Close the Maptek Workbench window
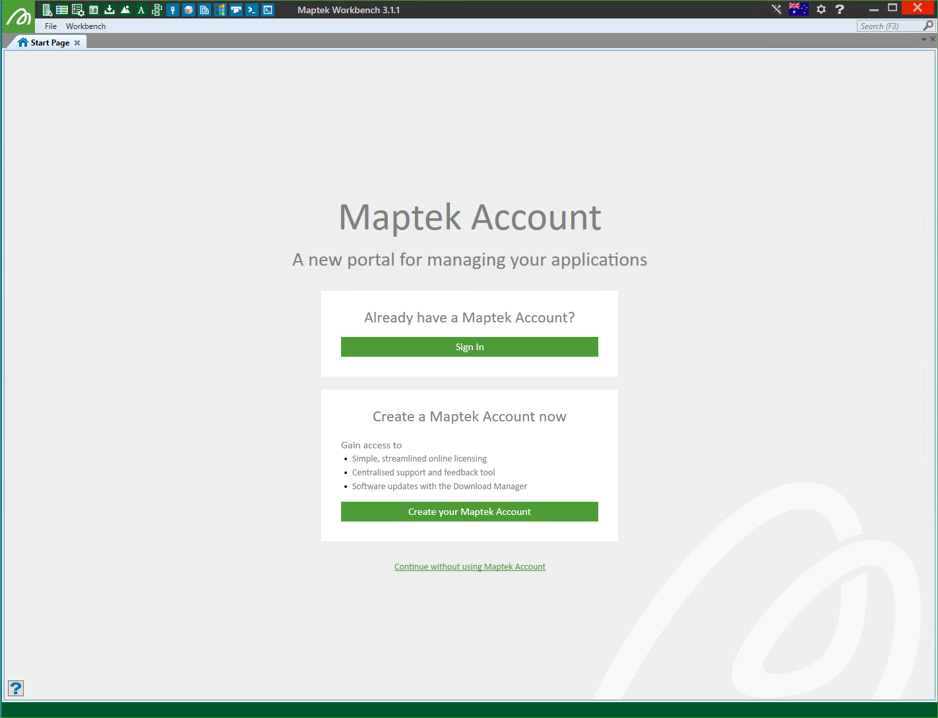This screenshot has height=718, width=938. pyautogui.click(x=918, y=8)
